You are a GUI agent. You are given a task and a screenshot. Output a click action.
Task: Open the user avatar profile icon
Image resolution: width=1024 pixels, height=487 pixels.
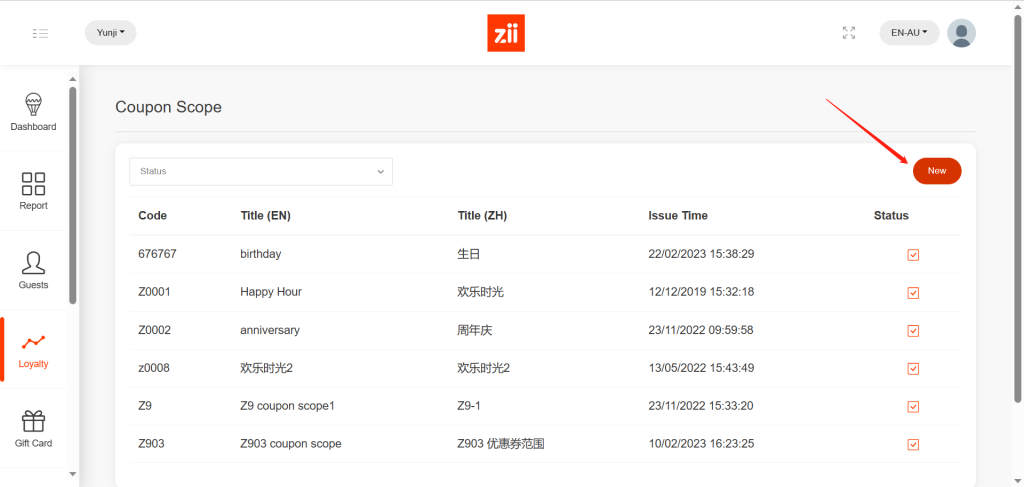click(961, 33)
